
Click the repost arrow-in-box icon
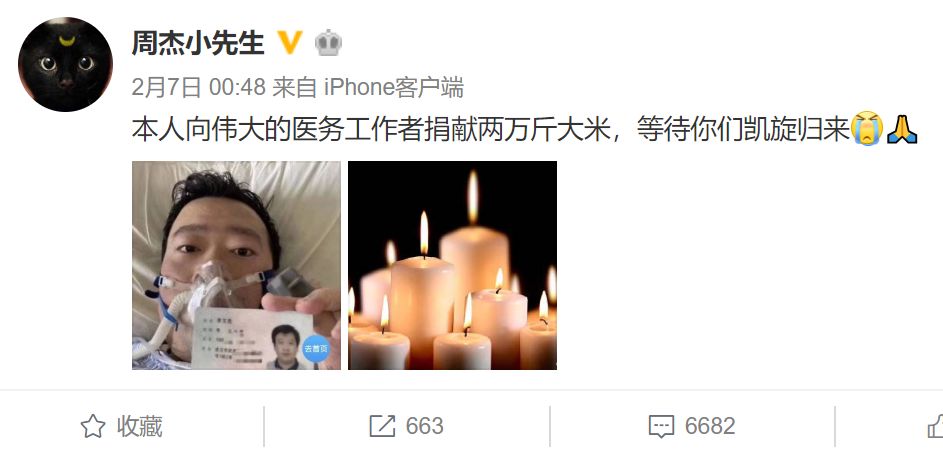382,426
